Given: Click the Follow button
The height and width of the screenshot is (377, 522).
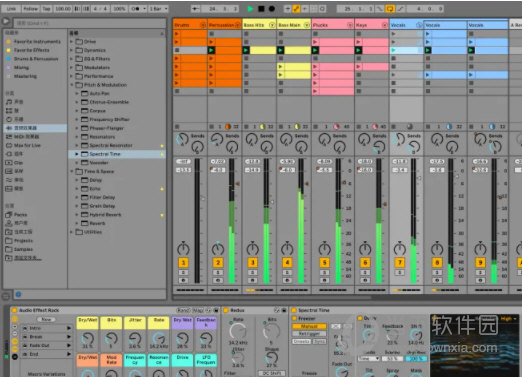Looking at the screenshot, I should (x=30, y=9).
